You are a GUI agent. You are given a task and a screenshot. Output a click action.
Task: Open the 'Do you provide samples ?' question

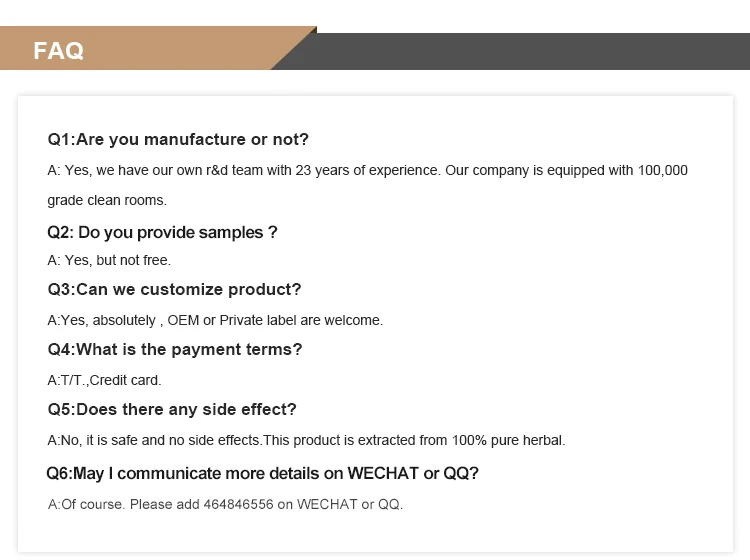[x=162, y=232]
